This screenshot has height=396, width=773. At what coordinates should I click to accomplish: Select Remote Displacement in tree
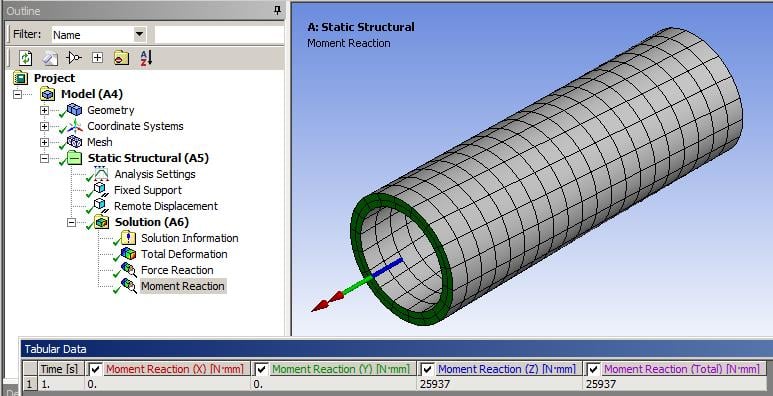click(166, 206)
